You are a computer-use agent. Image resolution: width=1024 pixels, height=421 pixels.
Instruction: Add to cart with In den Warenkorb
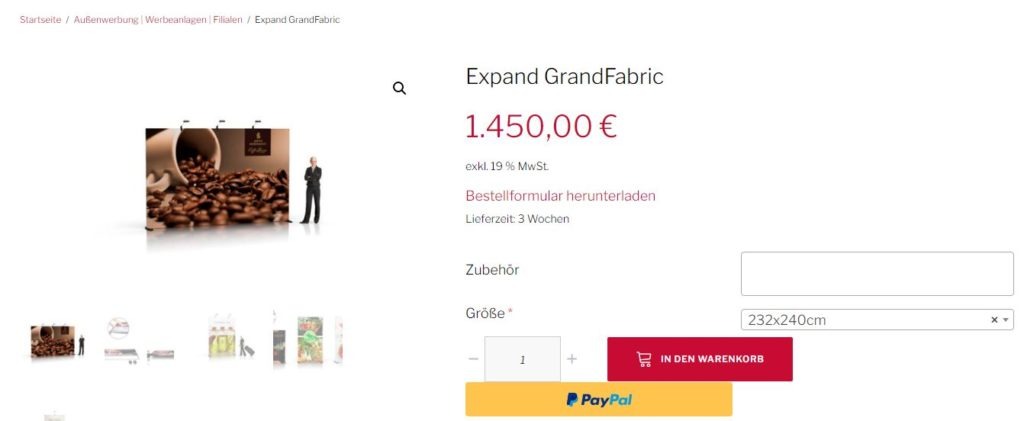pyautogui.click(x=699, y=359)
